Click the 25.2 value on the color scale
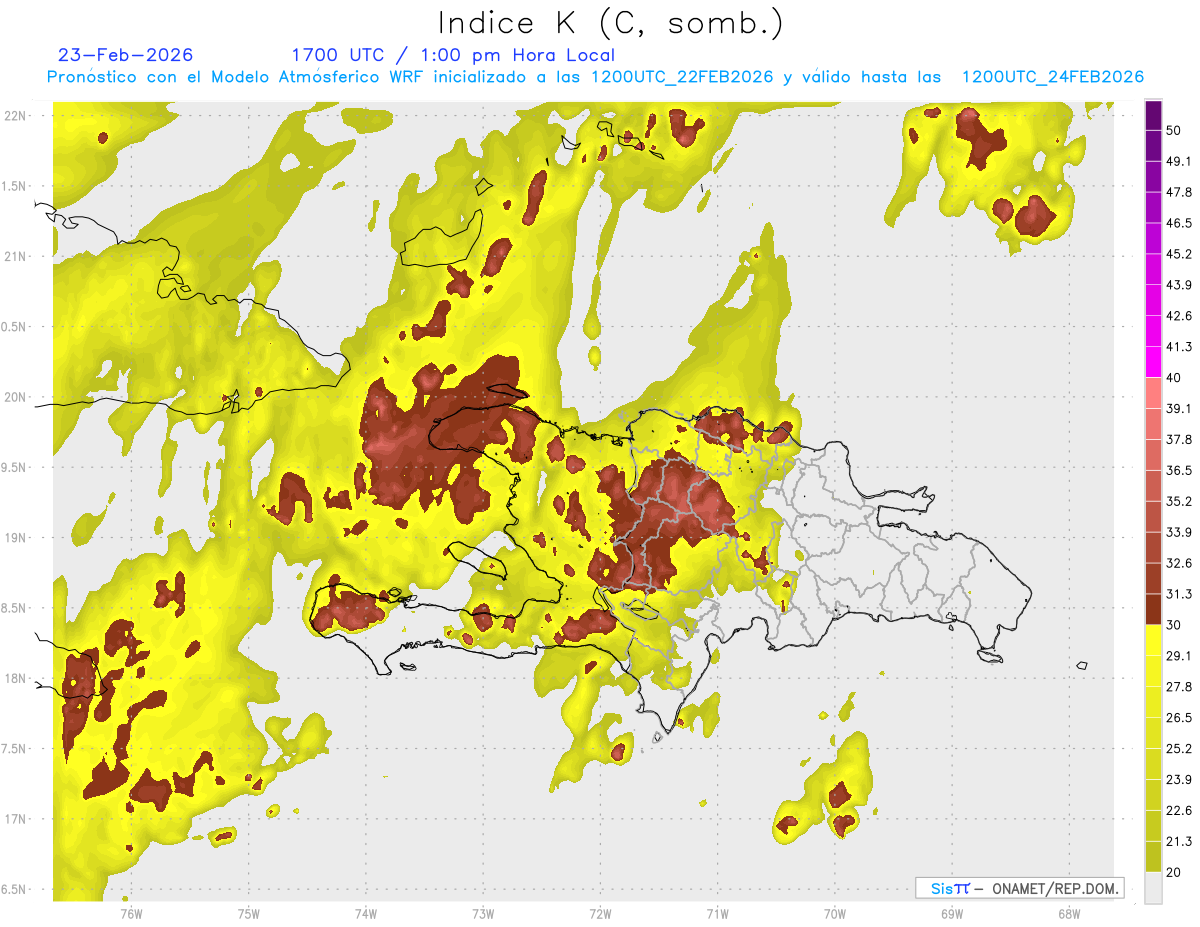 tap(1180, 748)
